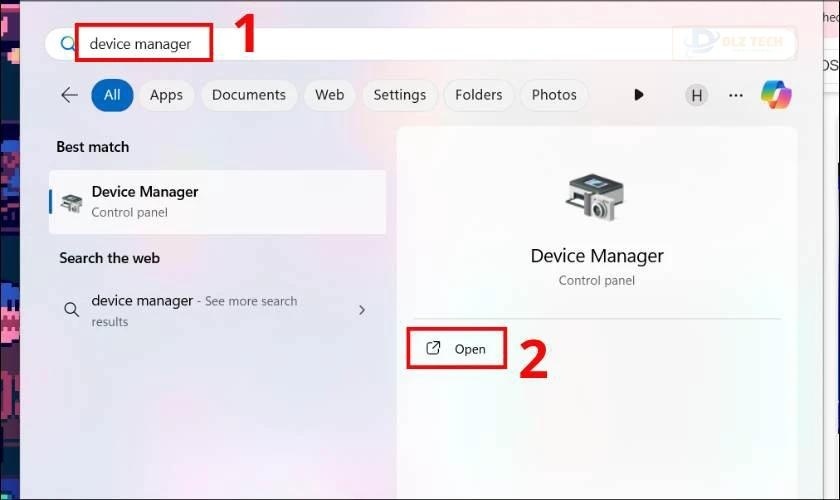Open the three-dots more options menu
840x500 pixels.
coord(736,95)
